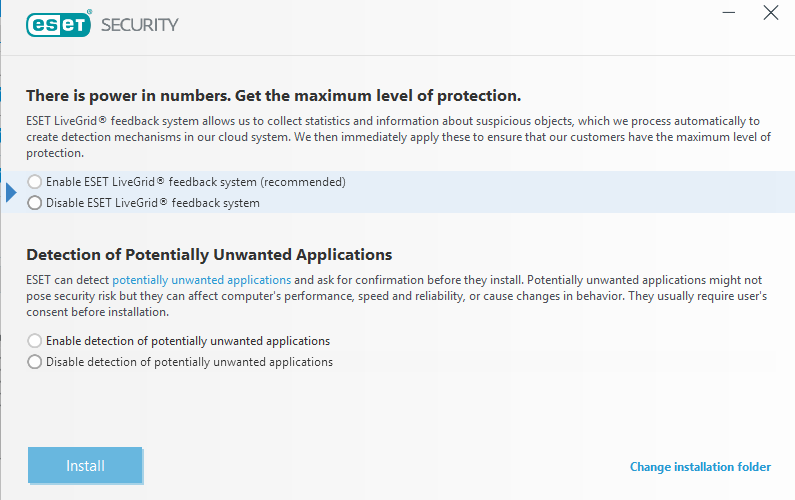Click the SECURITY title text

click(x=140, y=24)
